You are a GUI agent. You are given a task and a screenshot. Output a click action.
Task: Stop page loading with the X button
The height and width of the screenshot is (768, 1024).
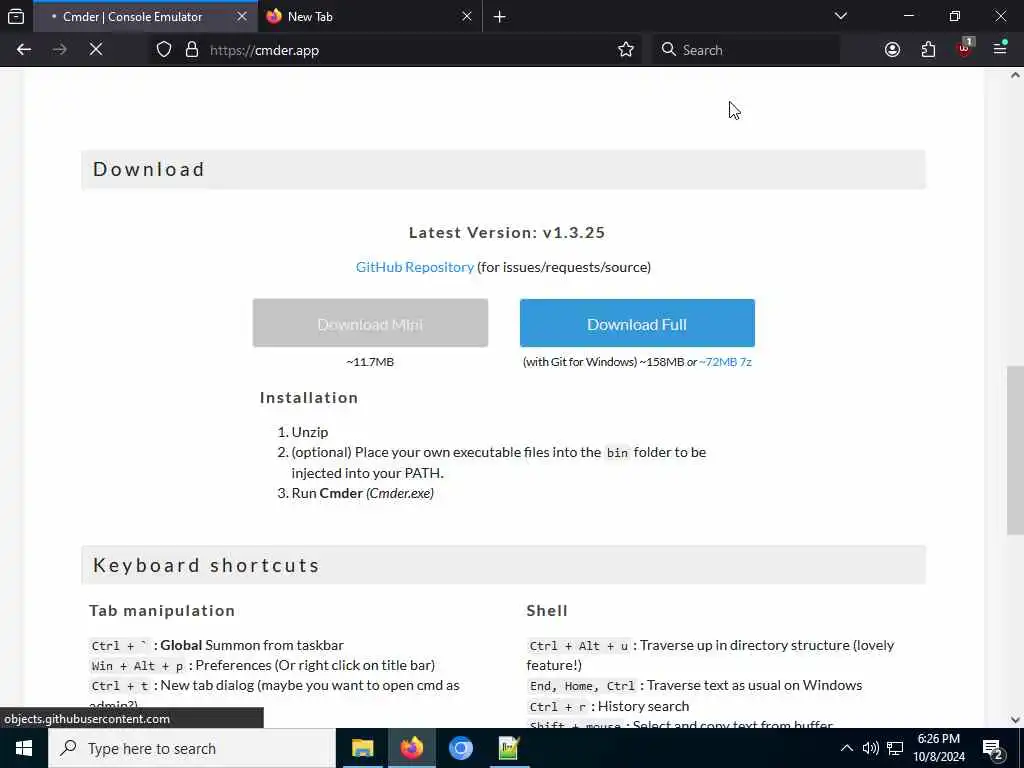tap(96, 50)
